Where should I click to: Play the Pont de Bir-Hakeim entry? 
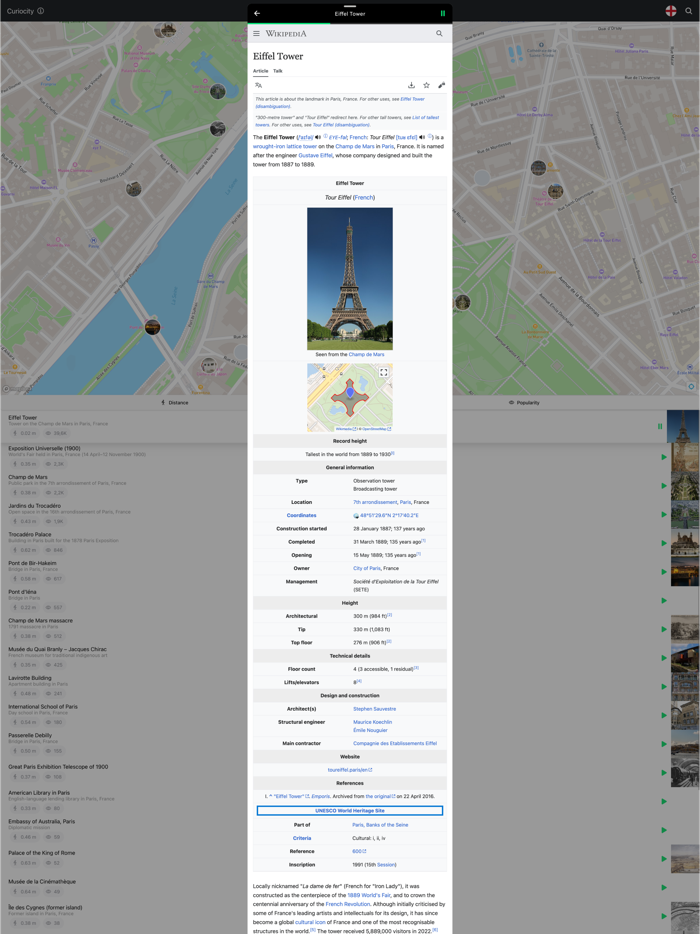point(664,572)
